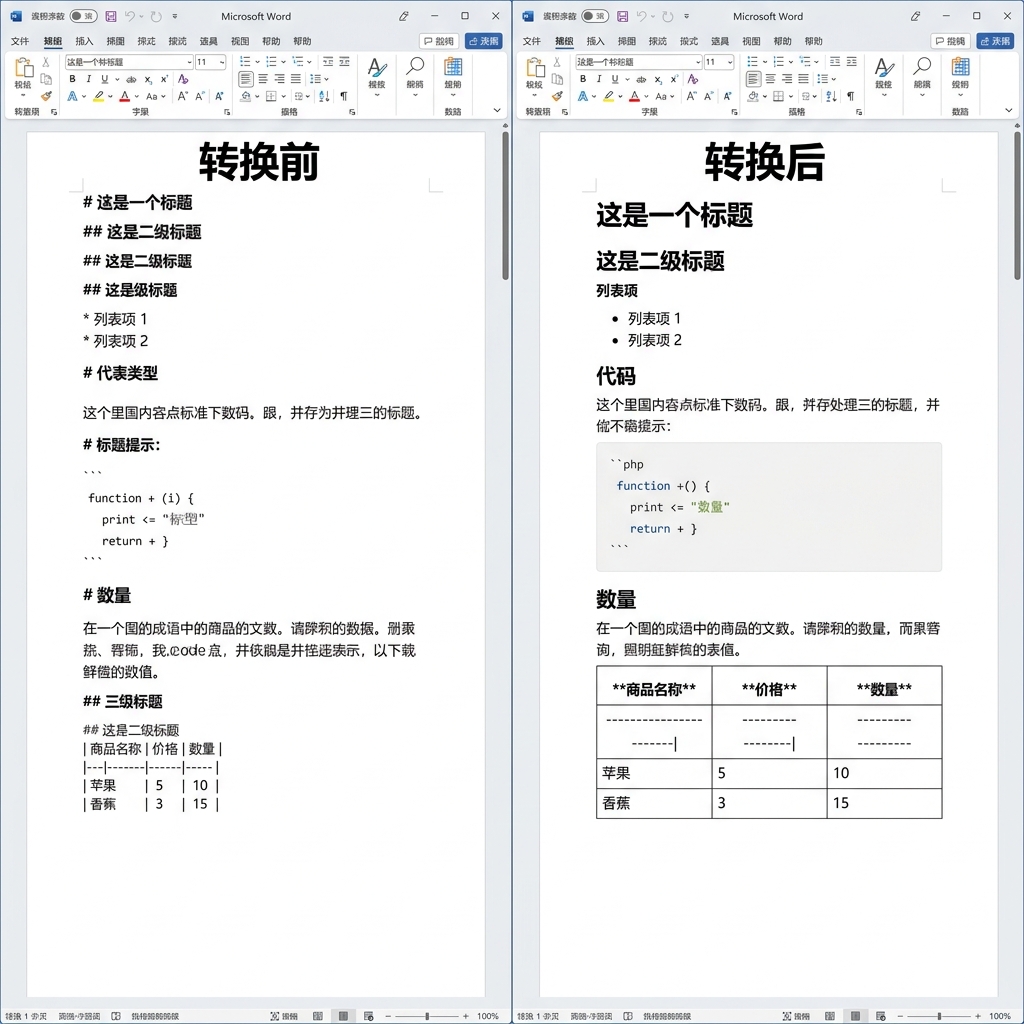Click zoom slider in 转换前 status bar
Image resolution: width=1024 pixels, height=1024 pixels.
(x=426, y=1017)
